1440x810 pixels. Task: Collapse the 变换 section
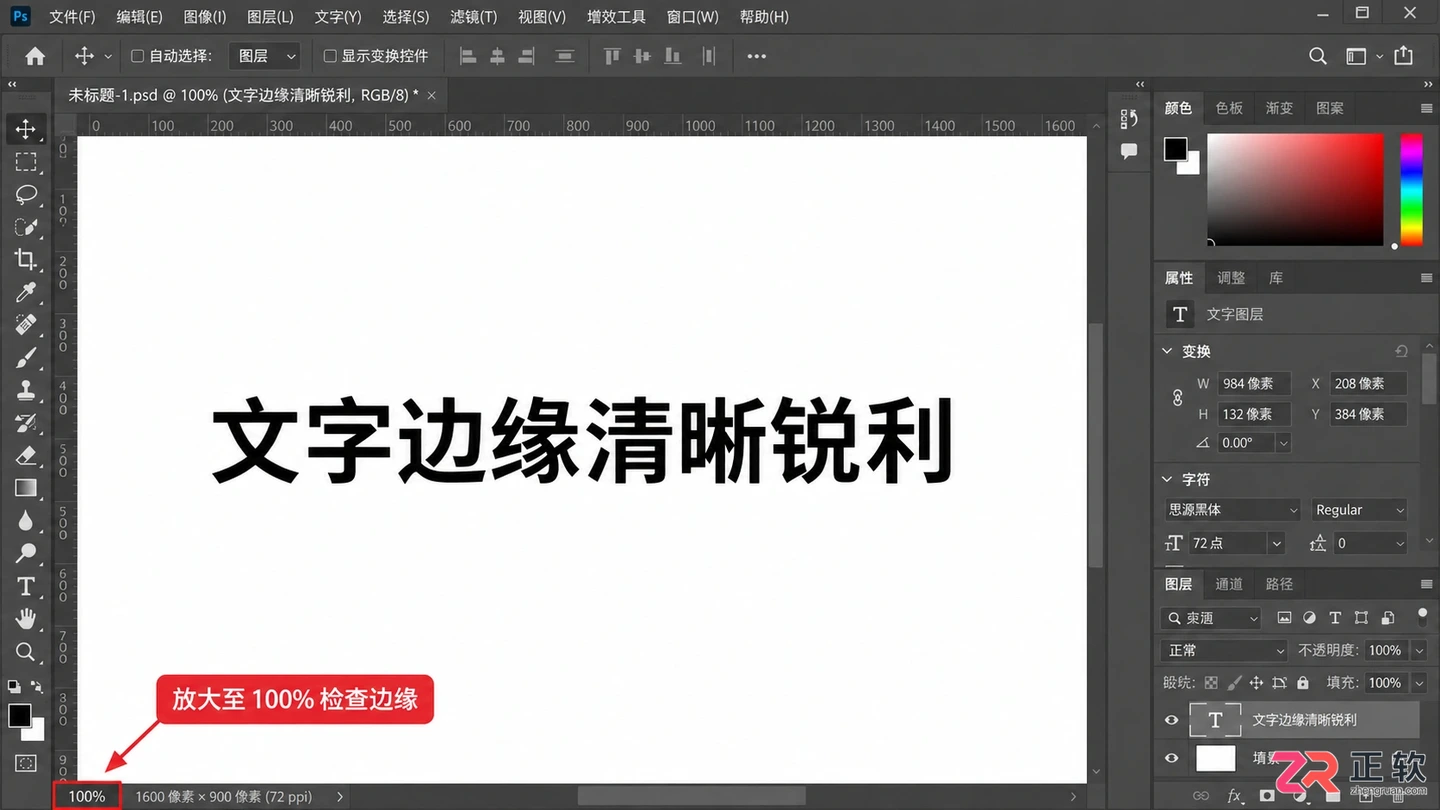(x=1167, y=351)
